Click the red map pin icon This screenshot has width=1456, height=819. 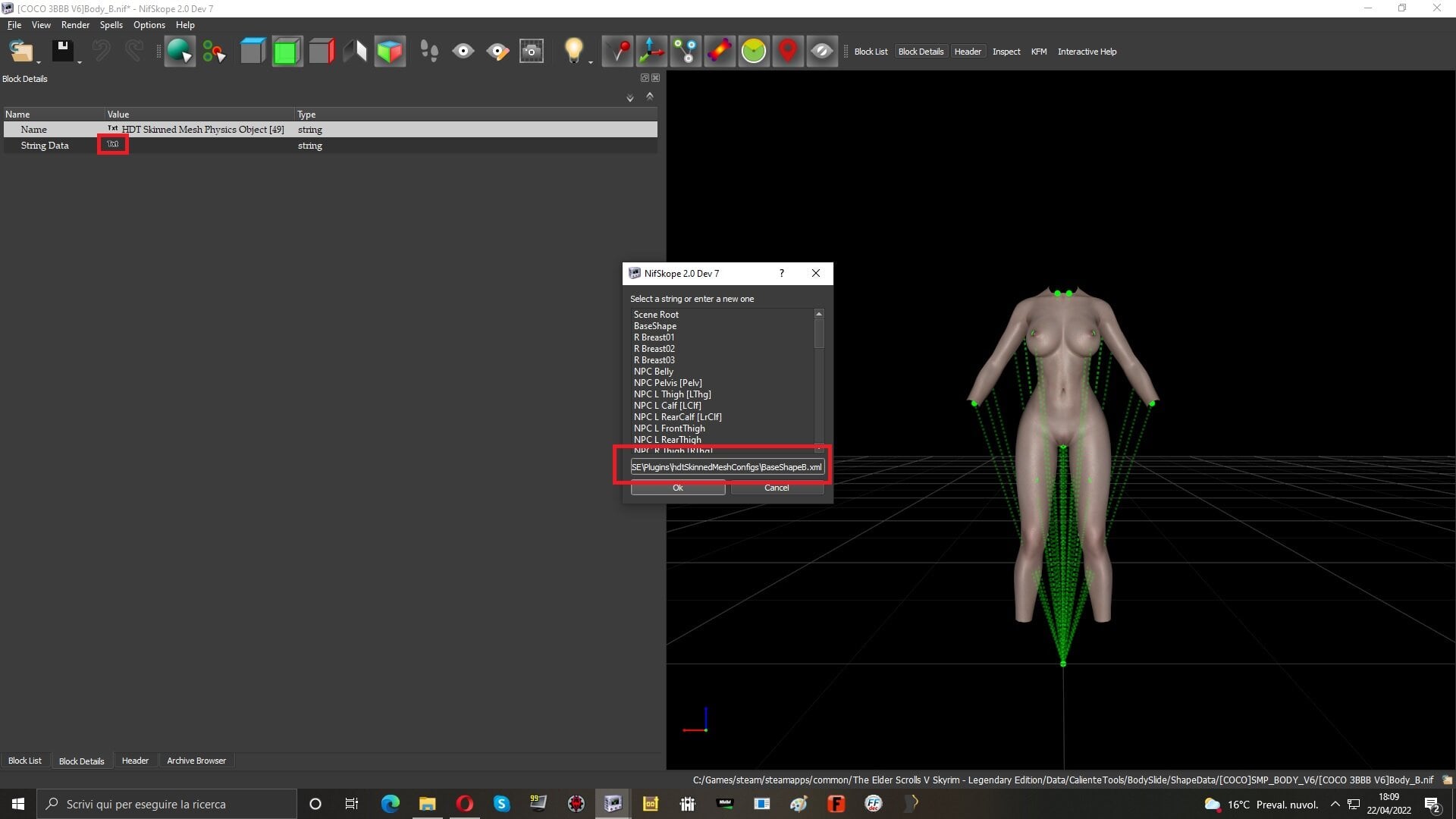(x=788, y=52)
